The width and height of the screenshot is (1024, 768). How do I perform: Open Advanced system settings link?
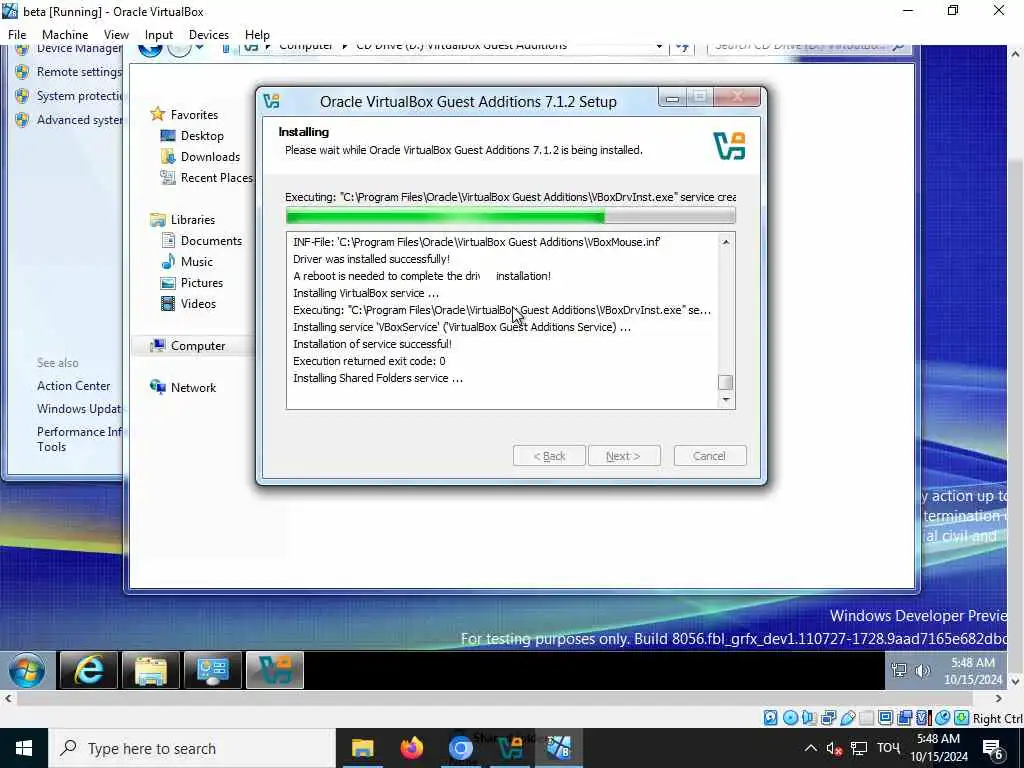coord(79,120)
